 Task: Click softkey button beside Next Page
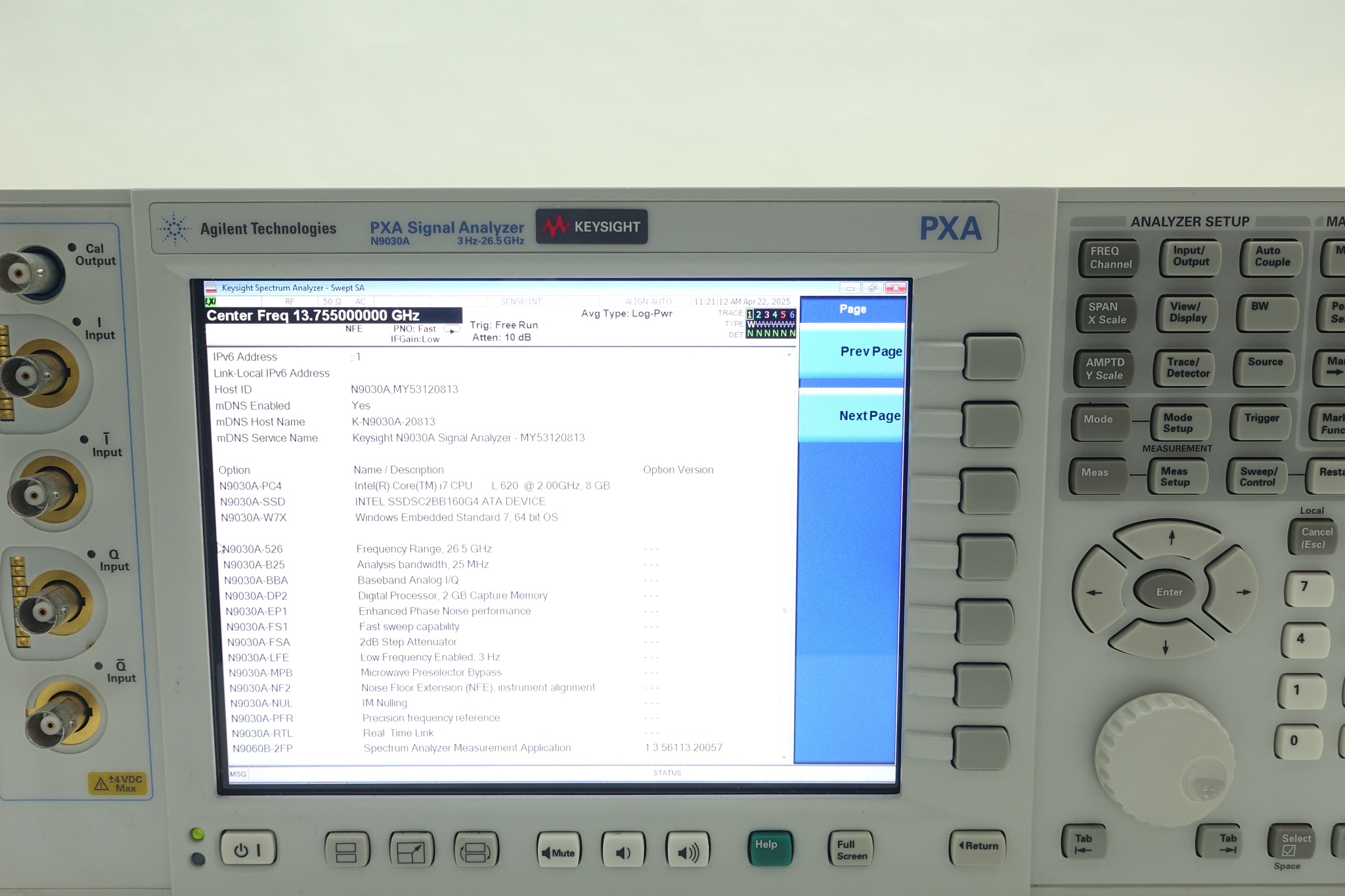[x=990, y=423]
